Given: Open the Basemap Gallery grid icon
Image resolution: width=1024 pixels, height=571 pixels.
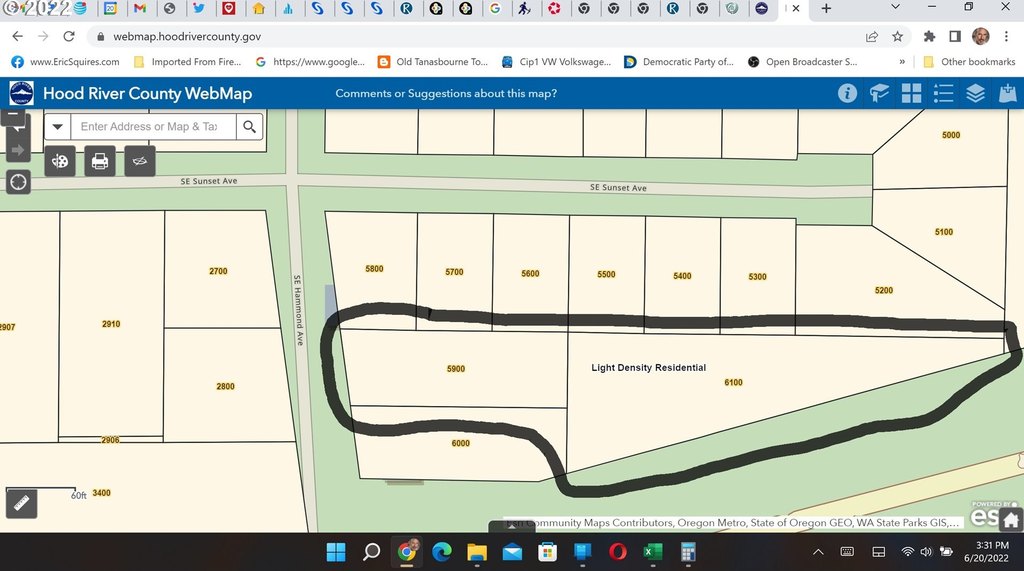Looking at the screenshot, I should [911, 94].
